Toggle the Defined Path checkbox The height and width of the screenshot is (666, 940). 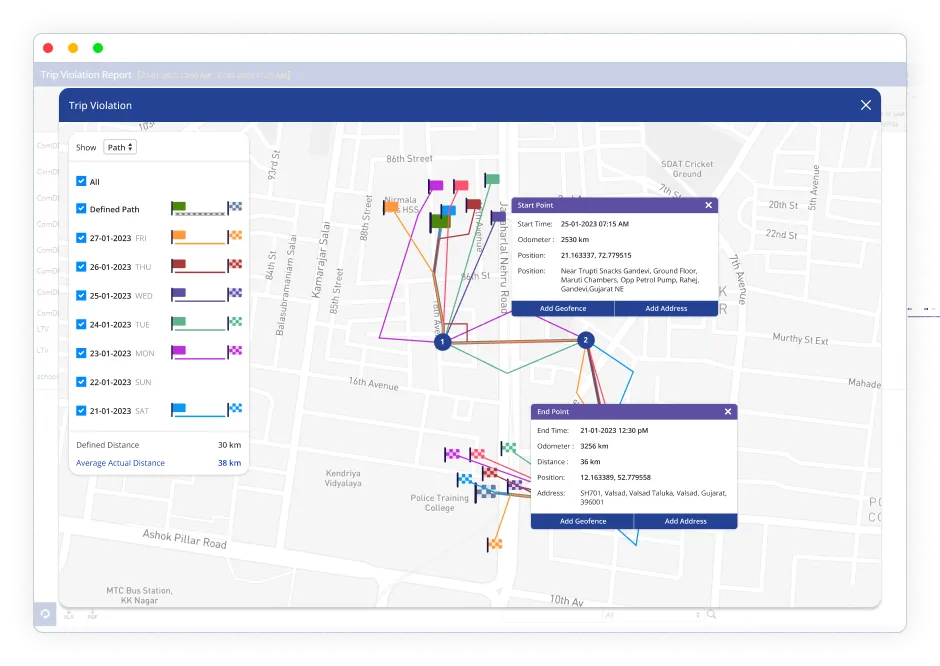(81, 209)
